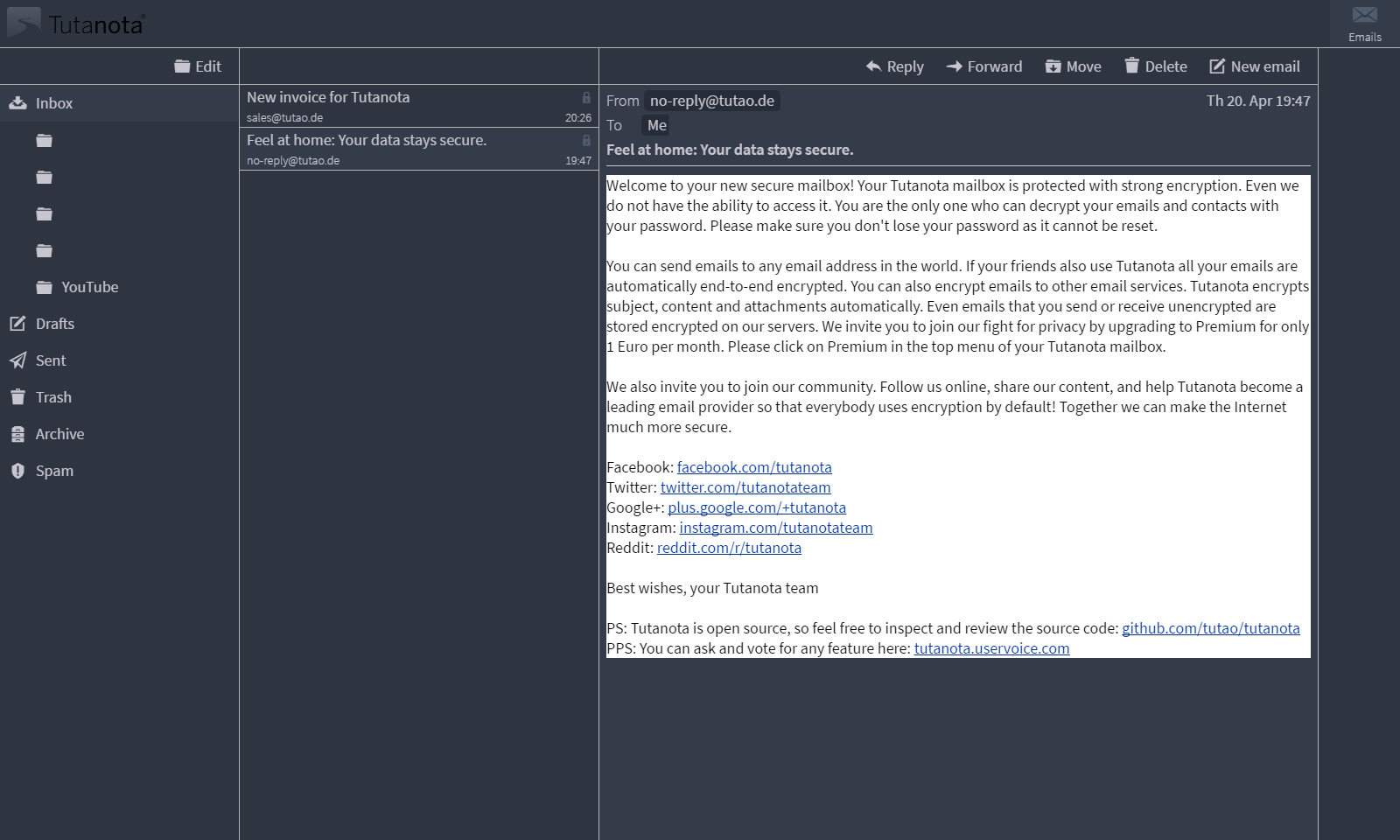
Task: Open the Sent folder
Action: pyautogui.click(x=119, y=360)
